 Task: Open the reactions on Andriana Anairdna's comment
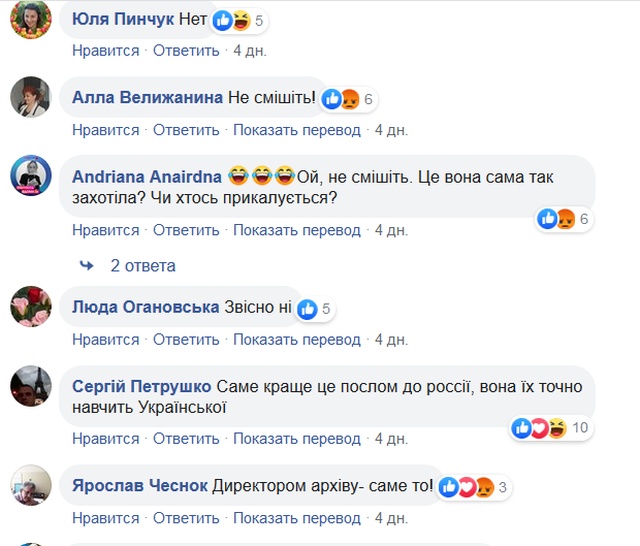click(x=556, y=219)
